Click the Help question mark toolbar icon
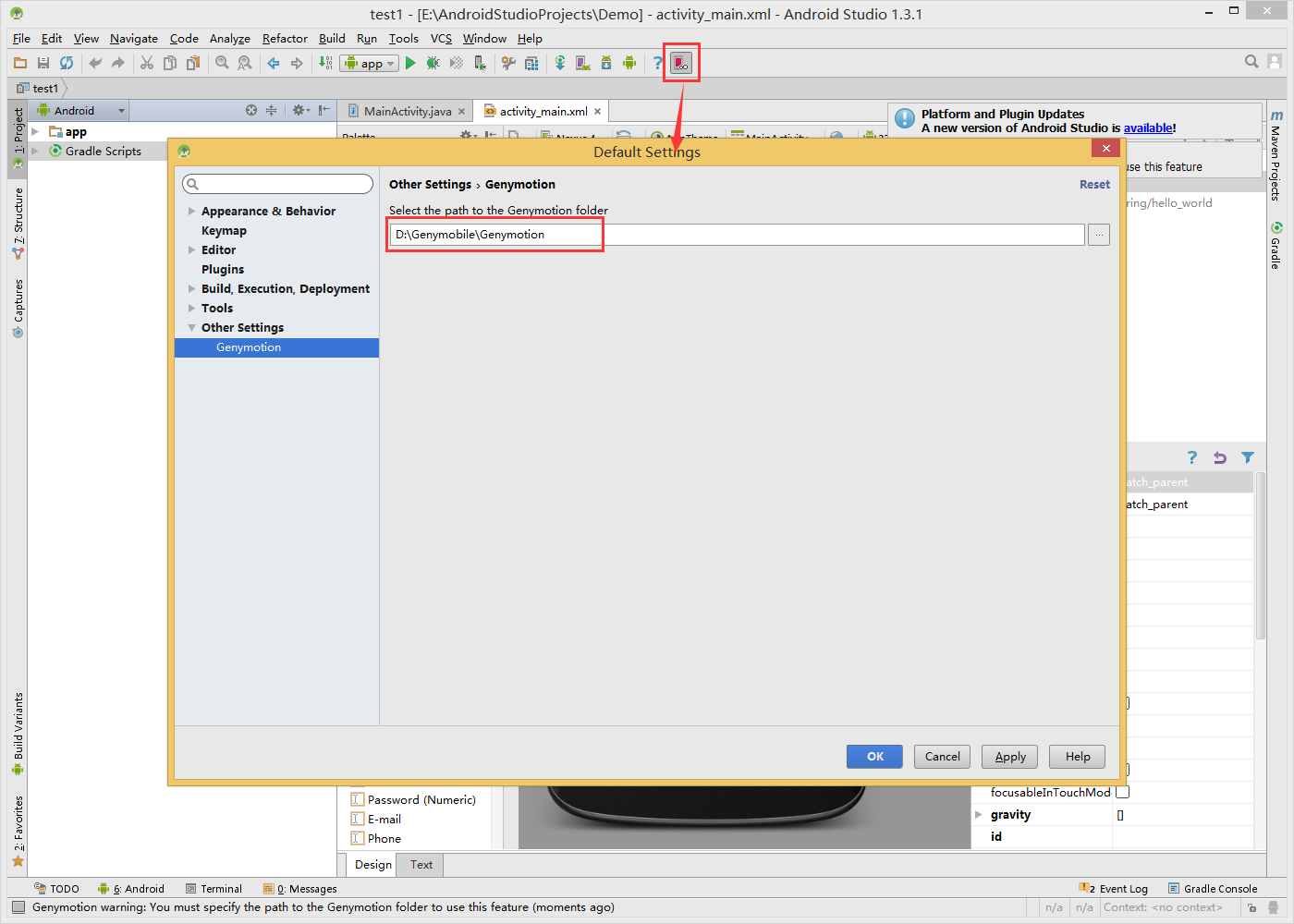1294x924 pixels. [x=658, y=63]
